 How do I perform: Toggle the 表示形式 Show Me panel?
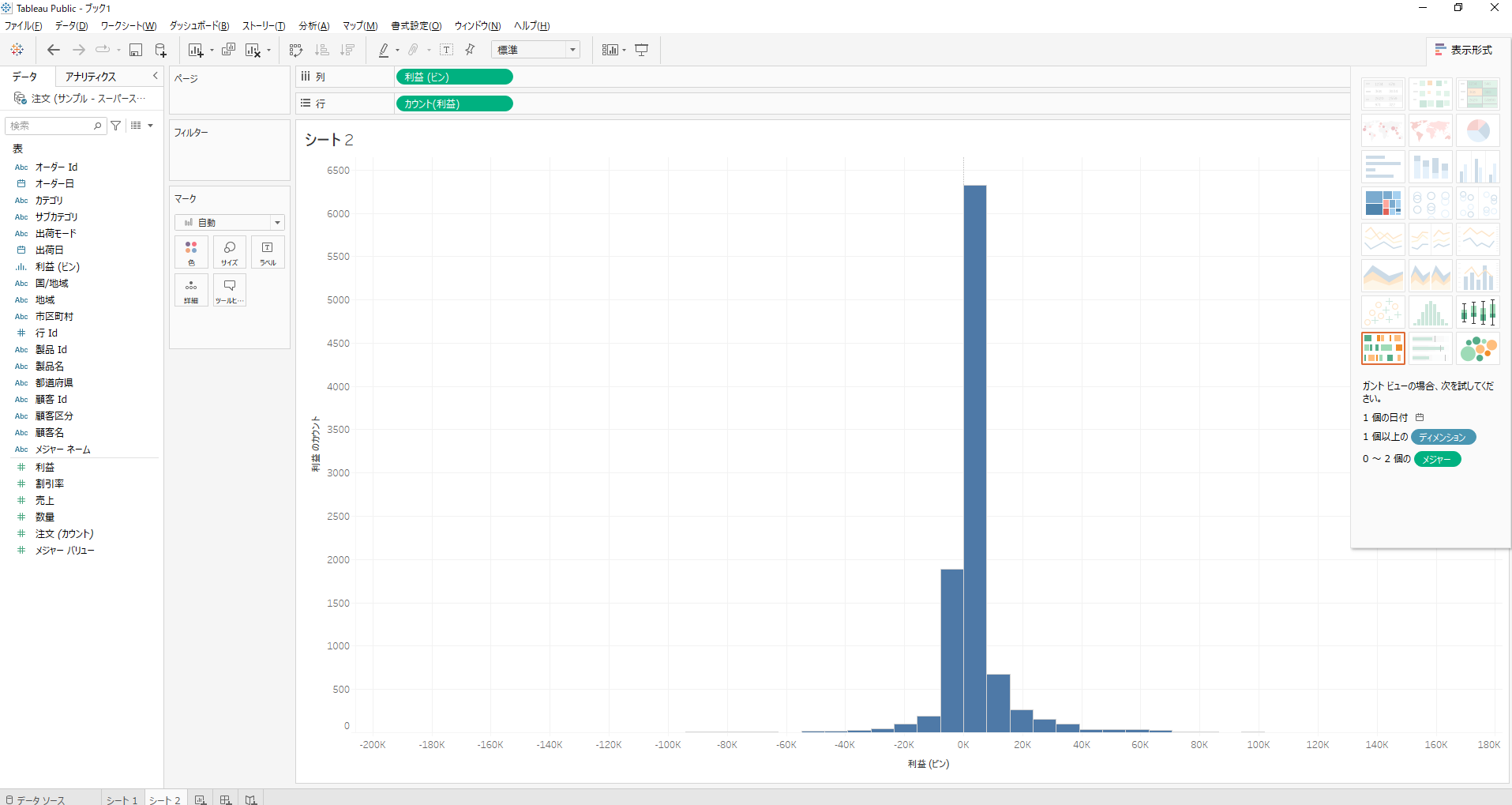point(1463,50)
